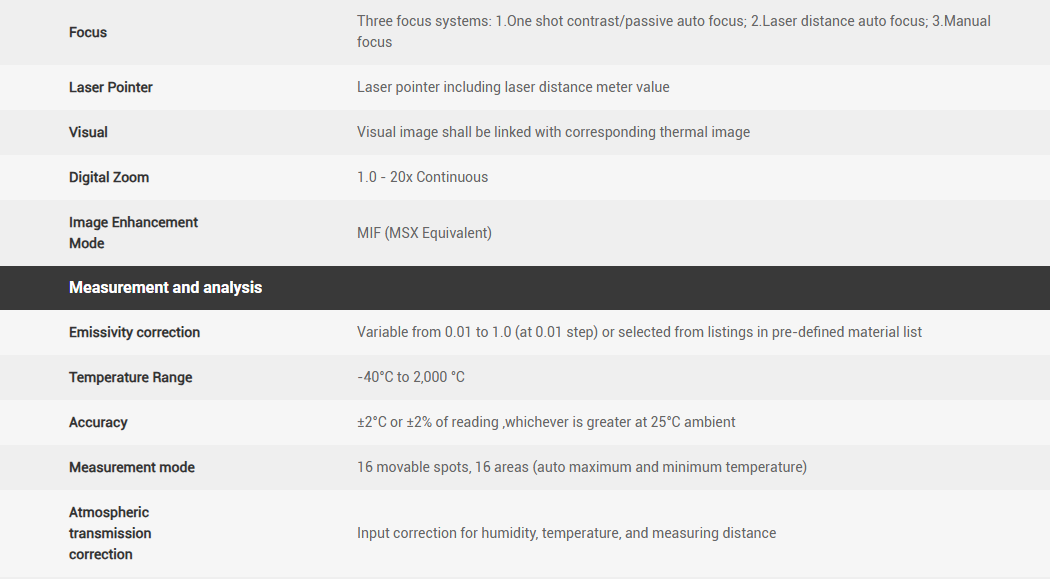1050x579 pixels.
Task: Click the Measurement and analysis section header
Action: (165, 287)
